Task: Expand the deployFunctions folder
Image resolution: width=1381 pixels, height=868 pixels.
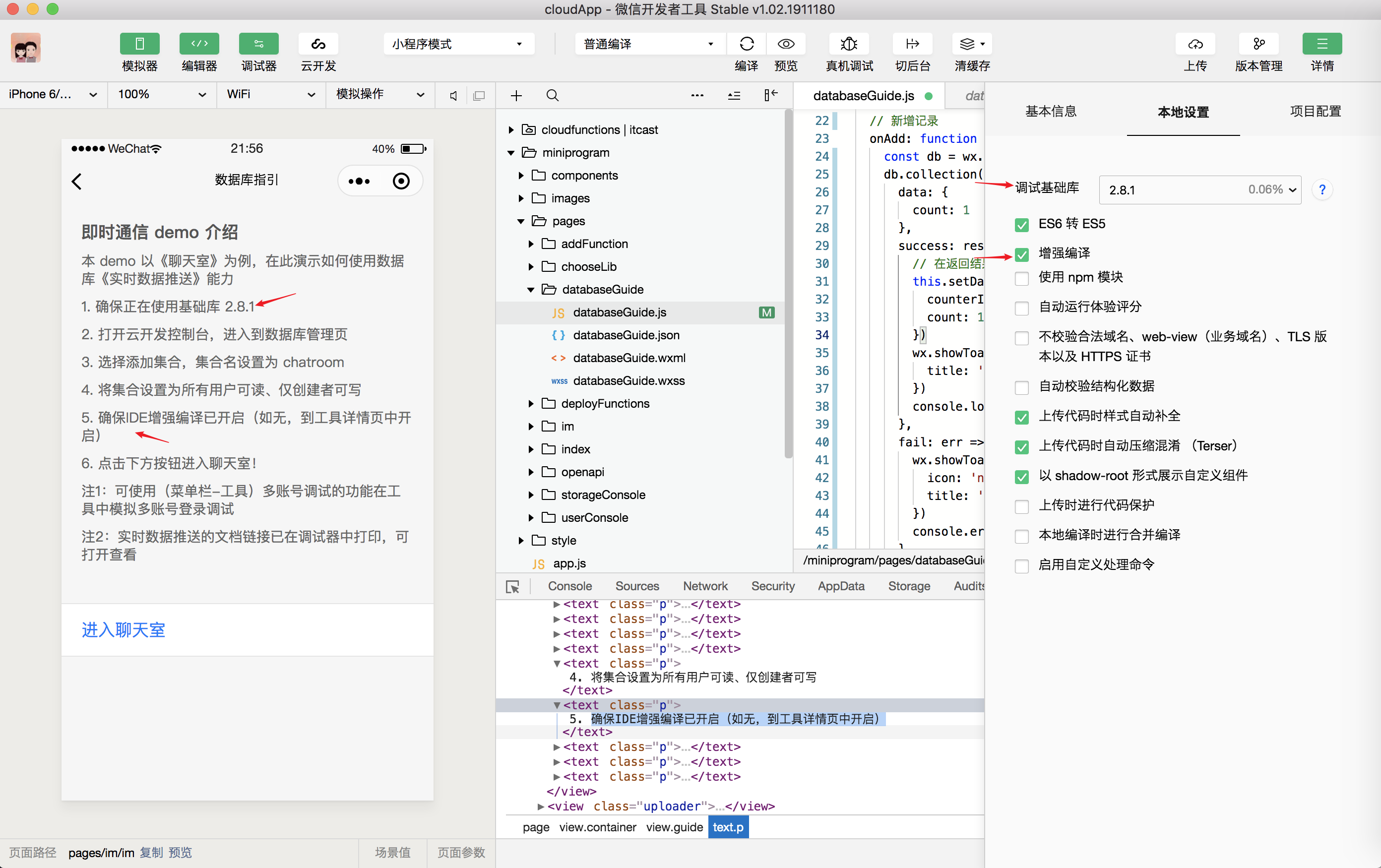Action: click(531, 404)
